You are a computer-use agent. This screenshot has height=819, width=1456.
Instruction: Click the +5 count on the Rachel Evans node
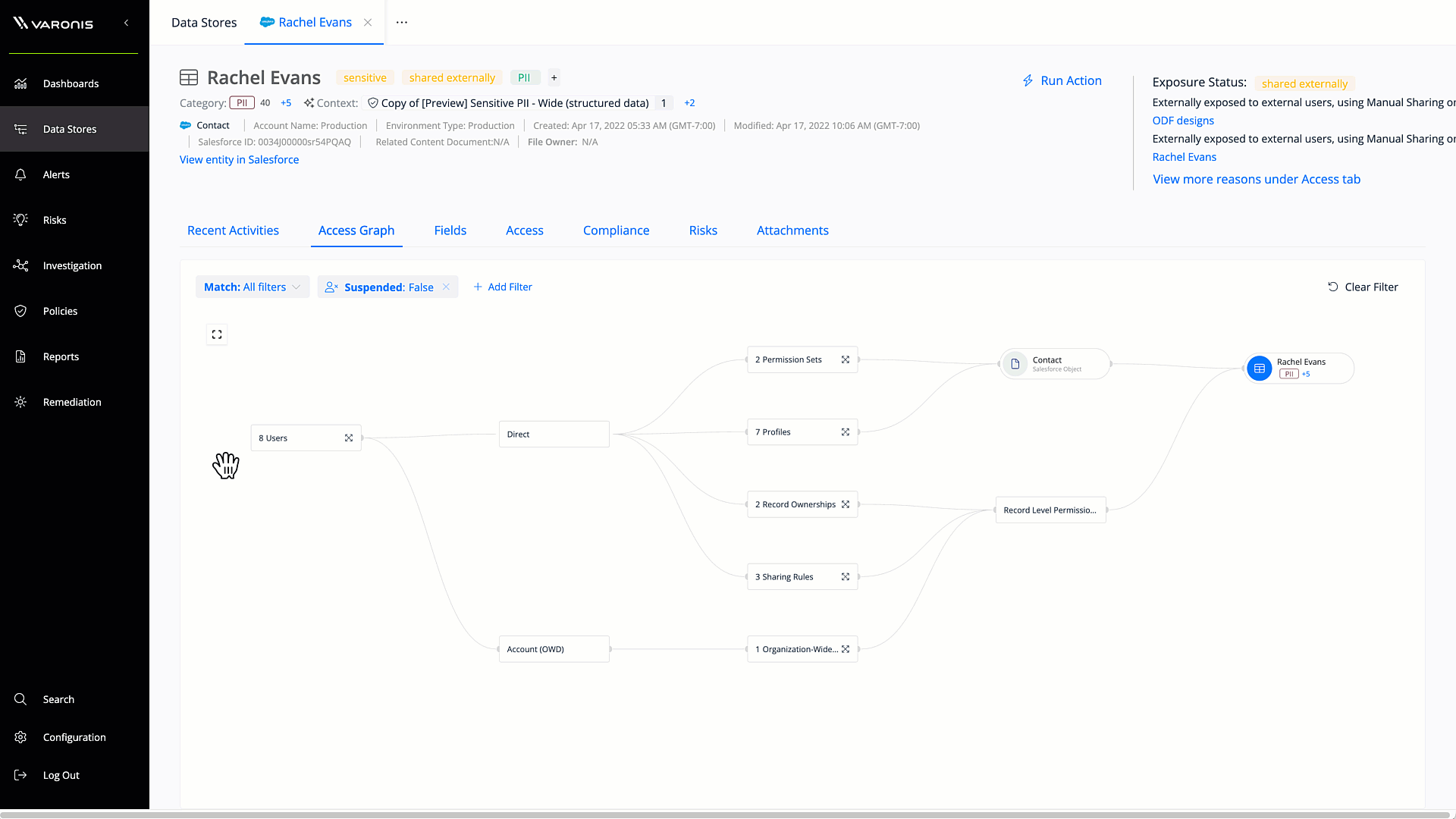coord(1306,374)
